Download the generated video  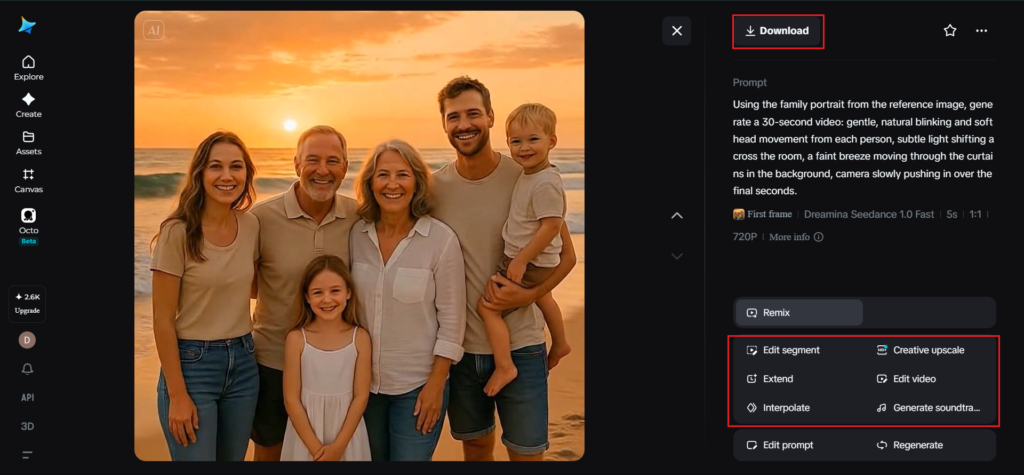coord(777,31)
